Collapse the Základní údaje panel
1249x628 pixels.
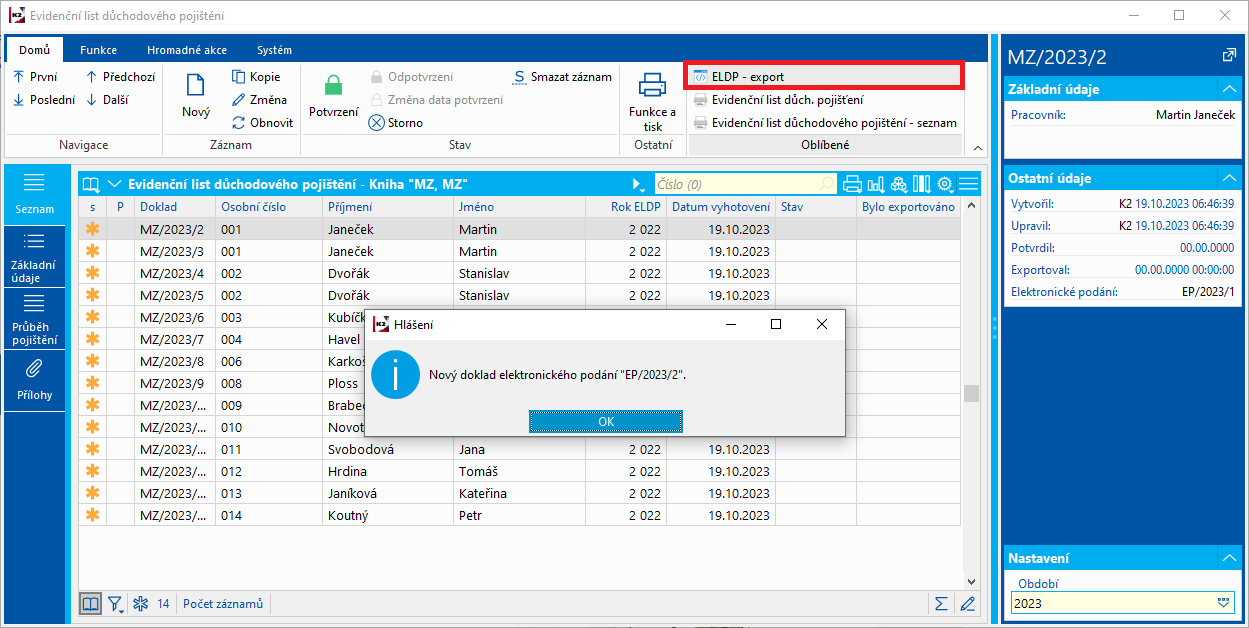click(x=1227, y=89)
